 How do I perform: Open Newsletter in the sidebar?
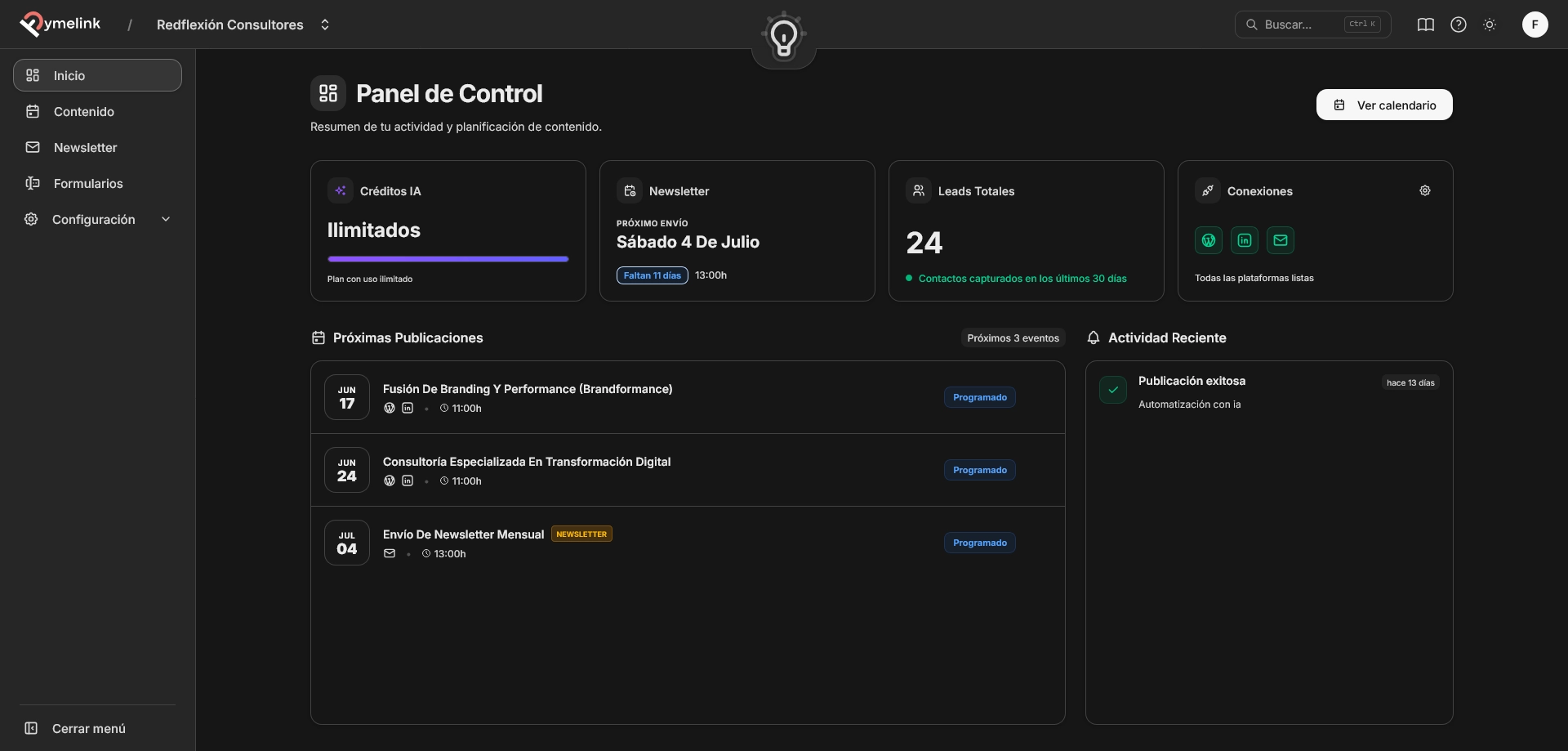click(97, 147)
